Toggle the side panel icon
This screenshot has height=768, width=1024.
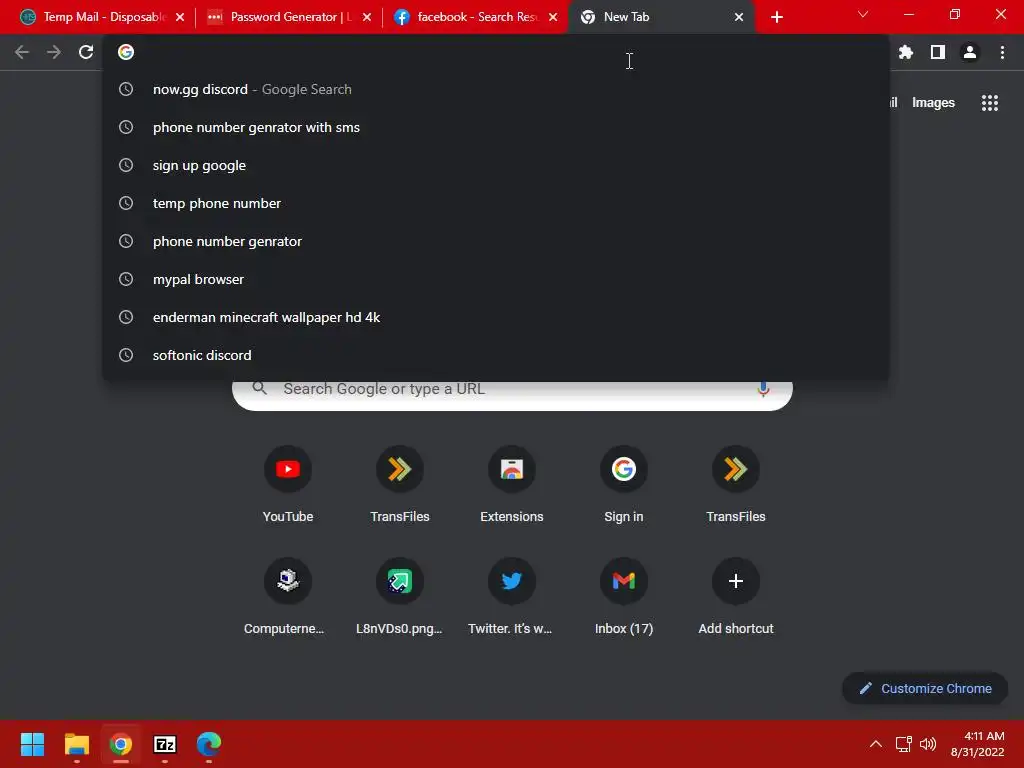pyautogui.click(x=938, y=52)
